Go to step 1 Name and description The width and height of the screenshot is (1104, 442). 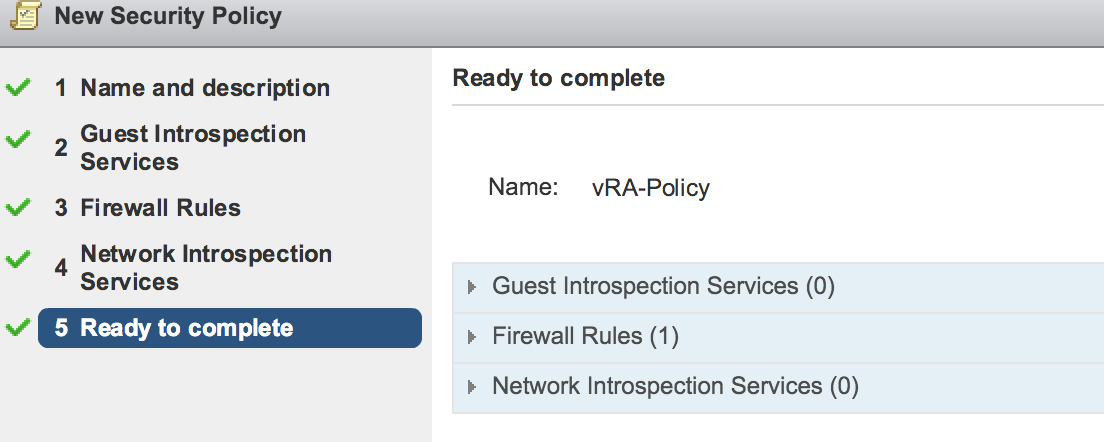[204, 88]
